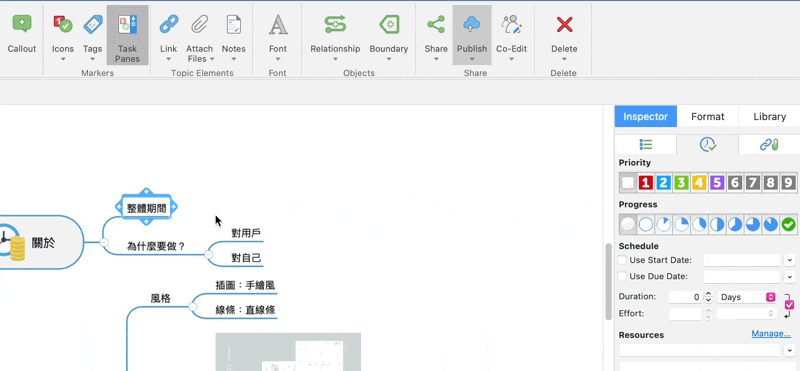The image size is (800, 371).
Task: Click the canvas vertical scrollbar
Action: click(608, 281)
